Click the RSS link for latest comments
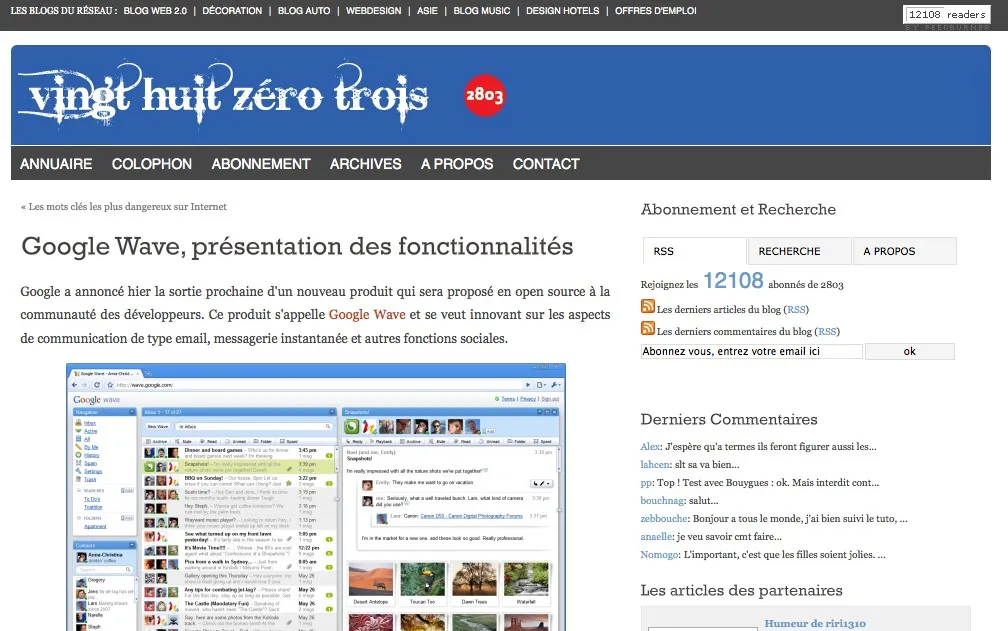 tap(827, 331)
